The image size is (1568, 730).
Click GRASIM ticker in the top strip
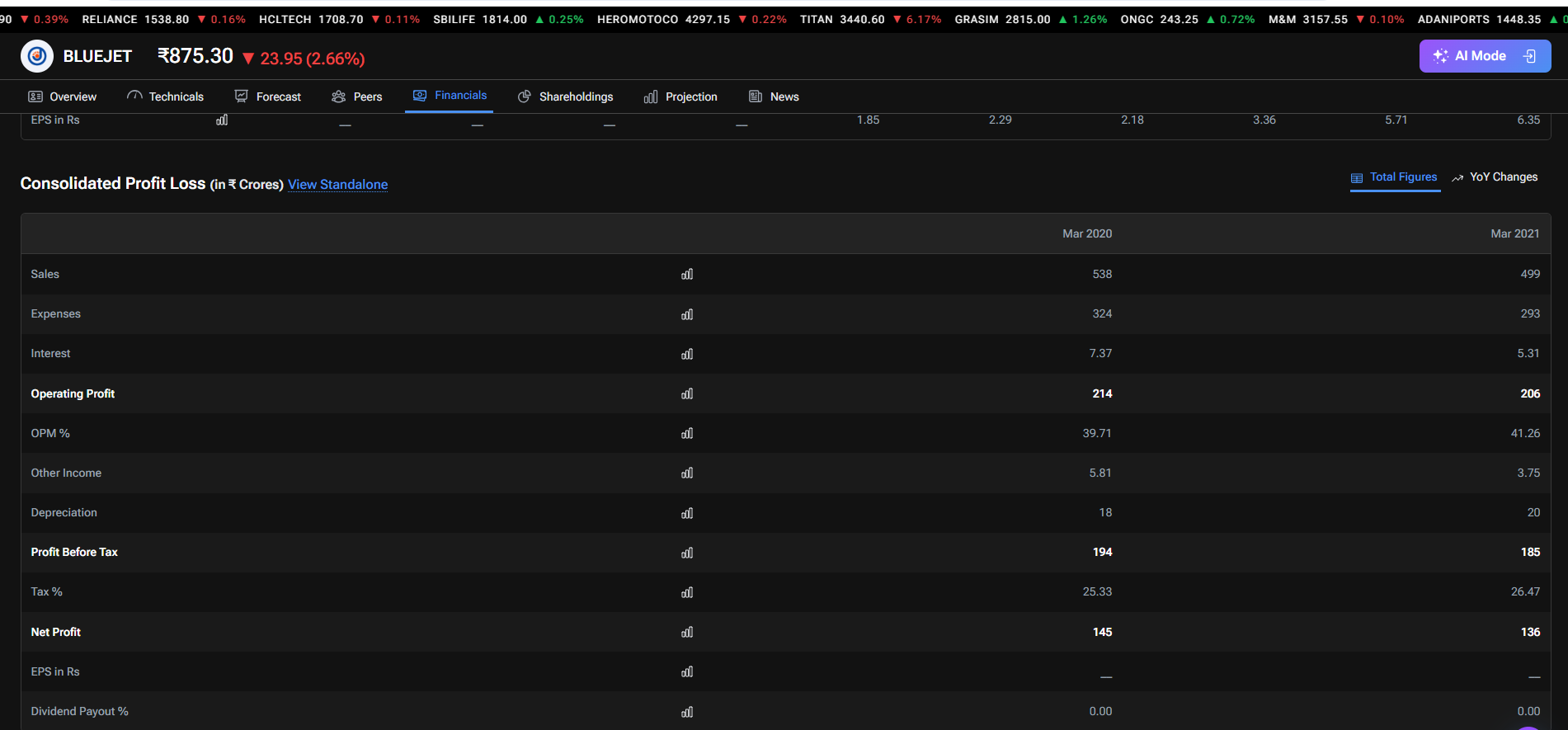tap(1031, 19)
